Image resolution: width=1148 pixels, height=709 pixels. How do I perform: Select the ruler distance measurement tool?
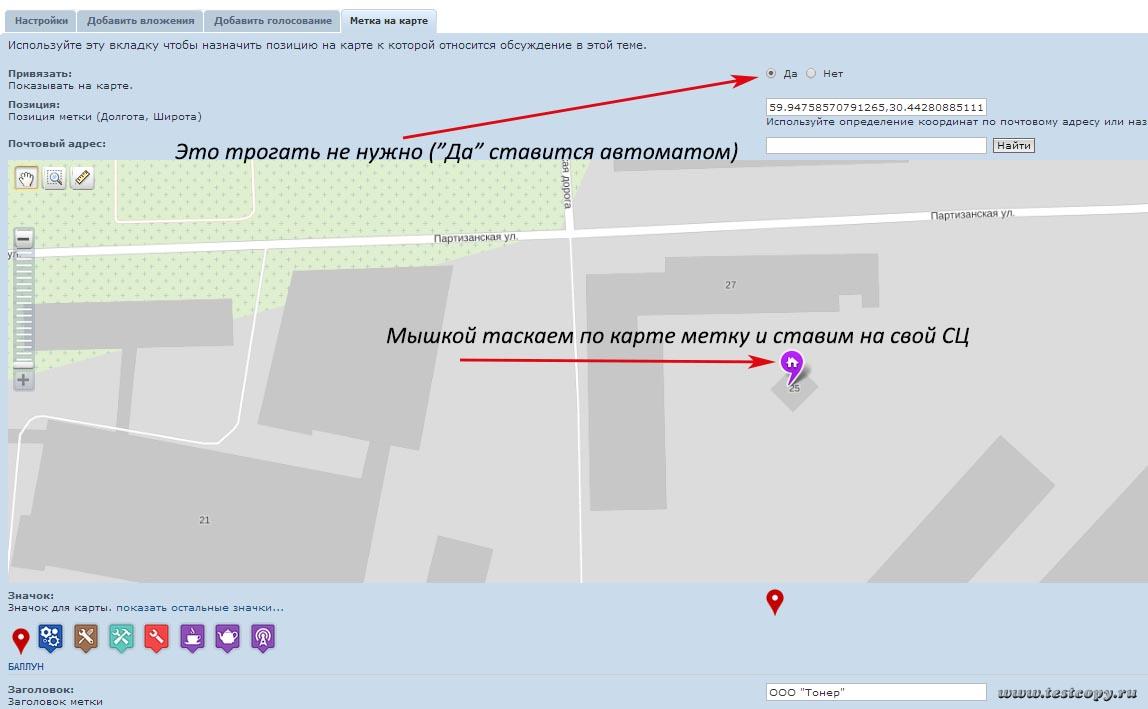pyautogui.click(x=83, y=178)
